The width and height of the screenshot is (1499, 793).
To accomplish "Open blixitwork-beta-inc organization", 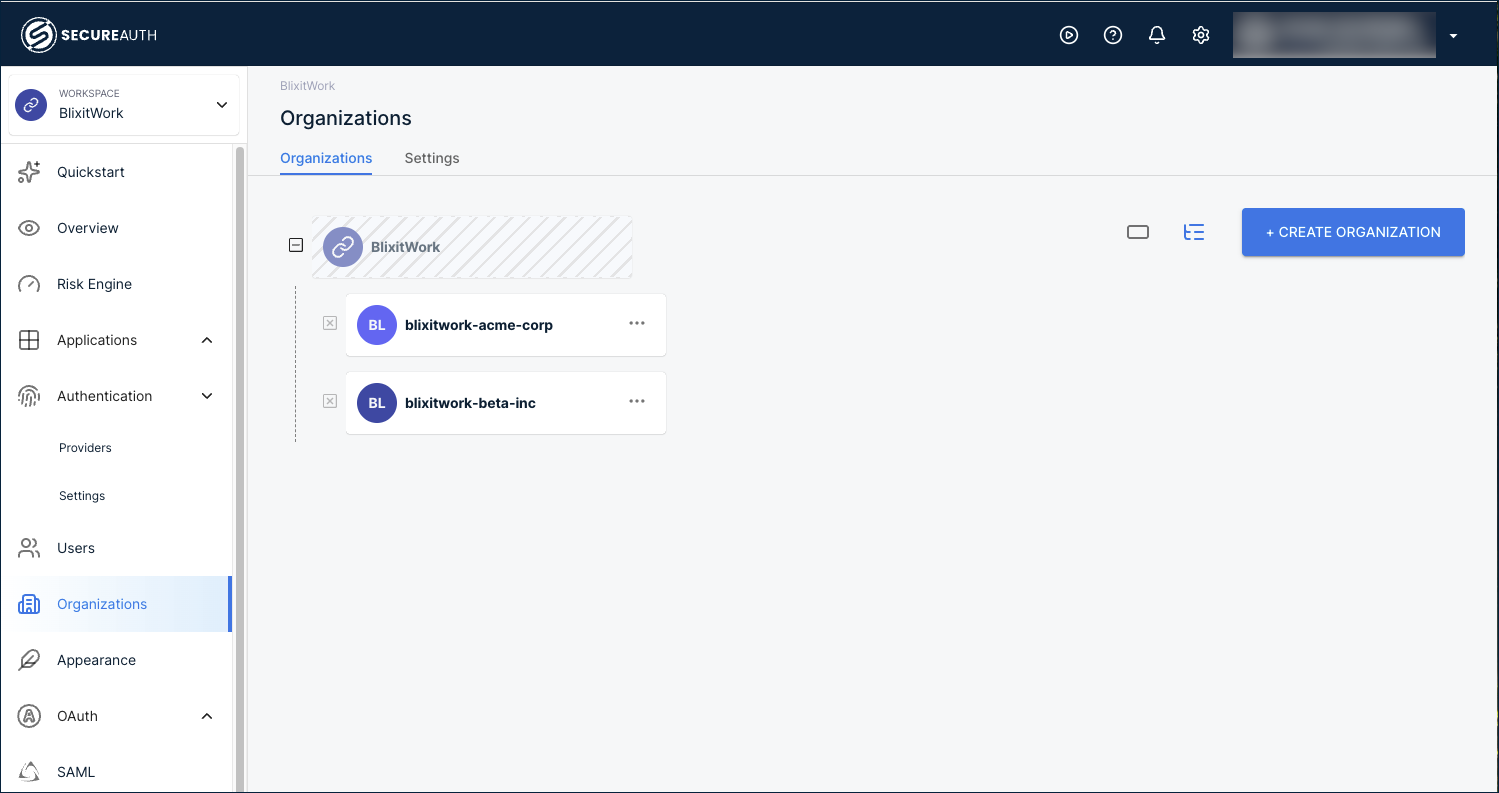I will pyautogui.click(x=506, y=403).
